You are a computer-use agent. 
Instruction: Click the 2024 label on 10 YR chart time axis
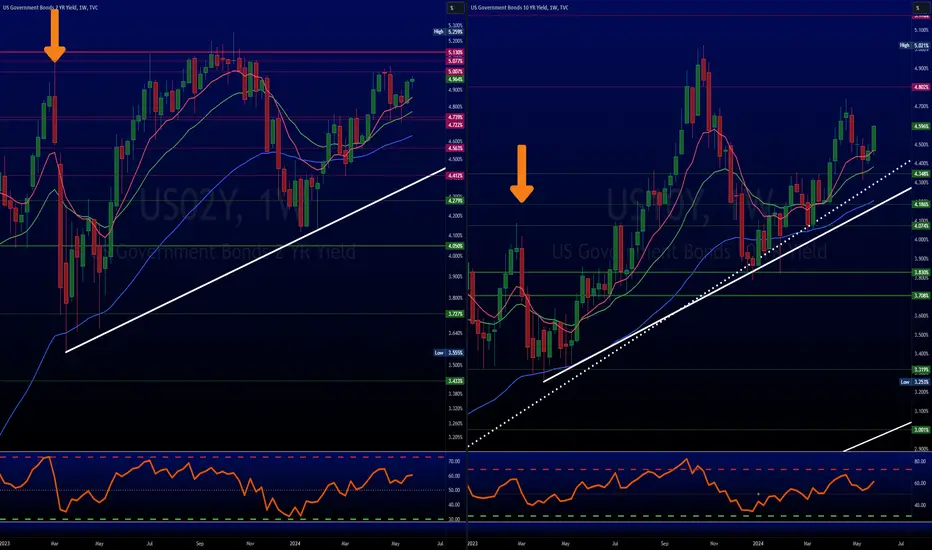(758, 543)
